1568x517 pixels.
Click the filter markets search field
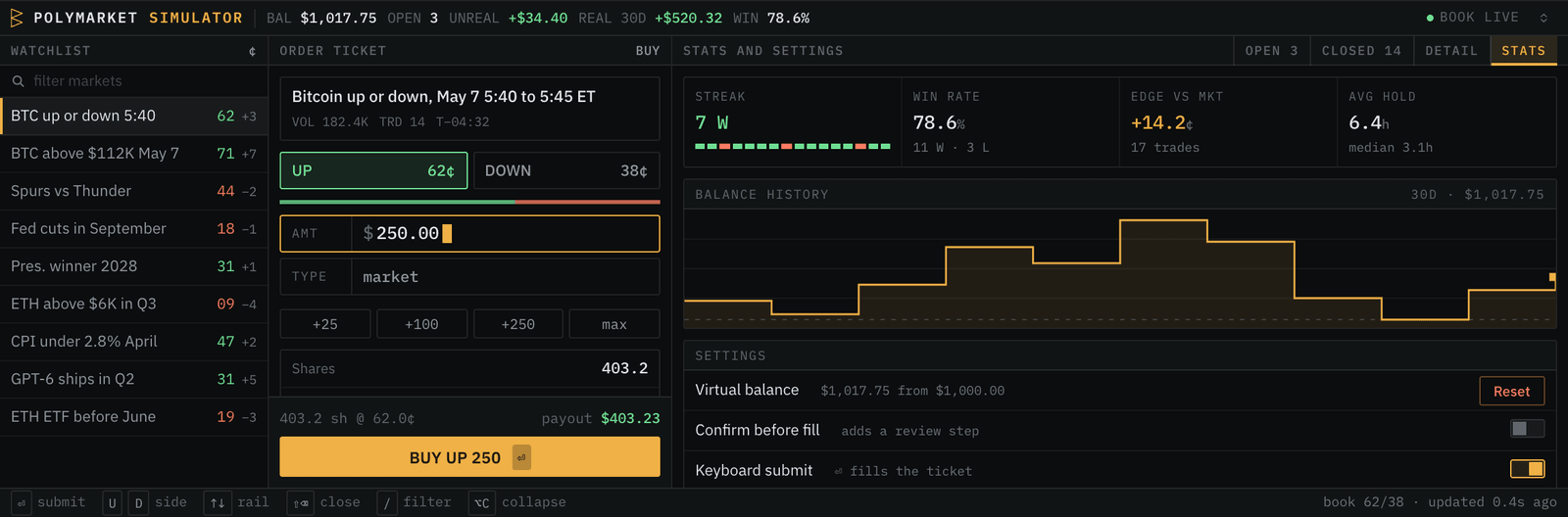134,81
